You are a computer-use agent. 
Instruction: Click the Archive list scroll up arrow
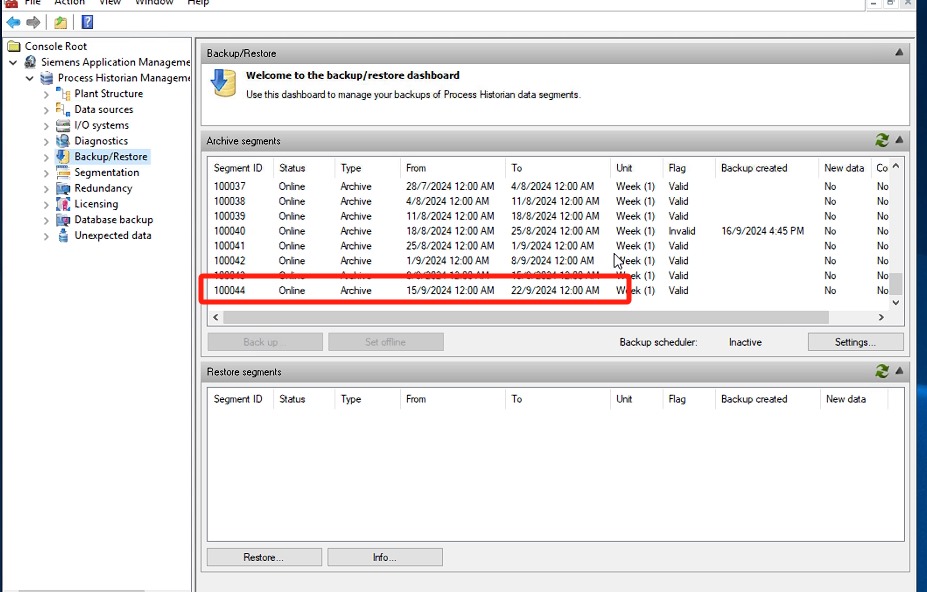coord(896,166)
